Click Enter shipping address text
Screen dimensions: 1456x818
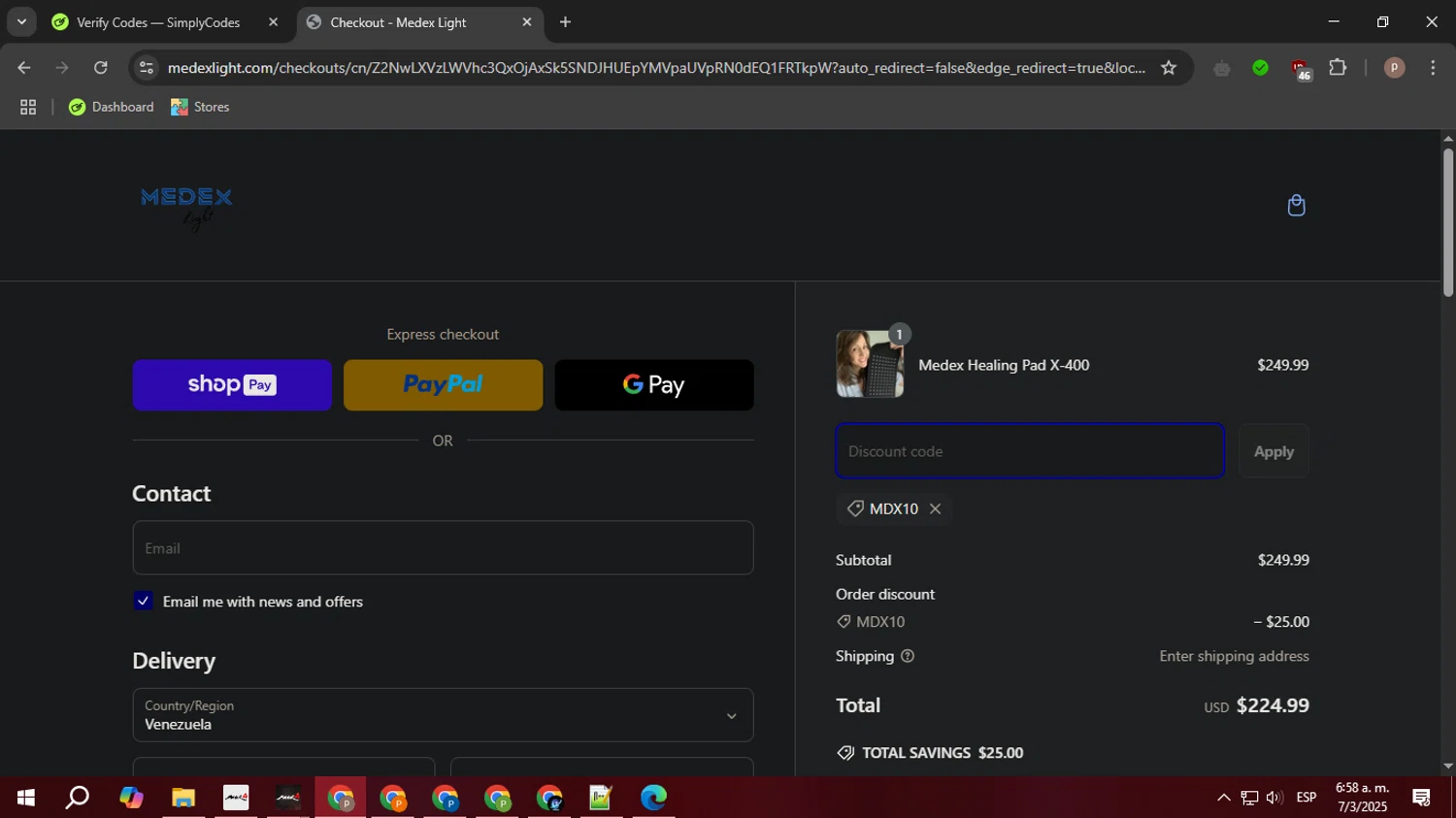coord(1234,656)
